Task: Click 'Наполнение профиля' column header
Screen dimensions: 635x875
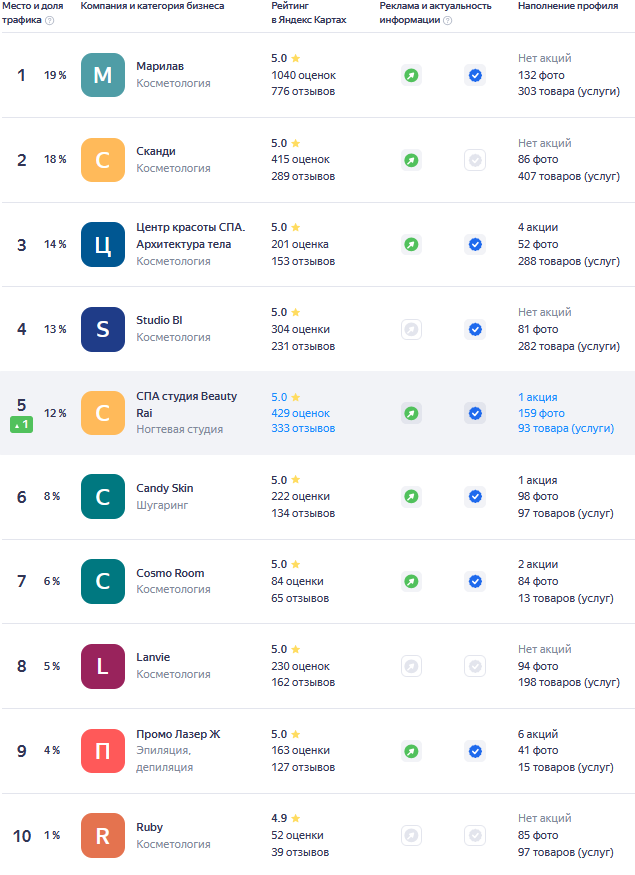Action: pos(568,6)
